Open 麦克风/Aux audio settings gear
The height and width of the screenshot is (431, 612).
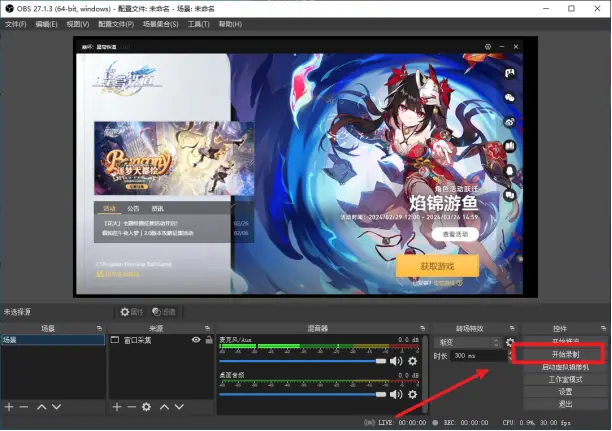pyautogui.click(x=413, y=361)
